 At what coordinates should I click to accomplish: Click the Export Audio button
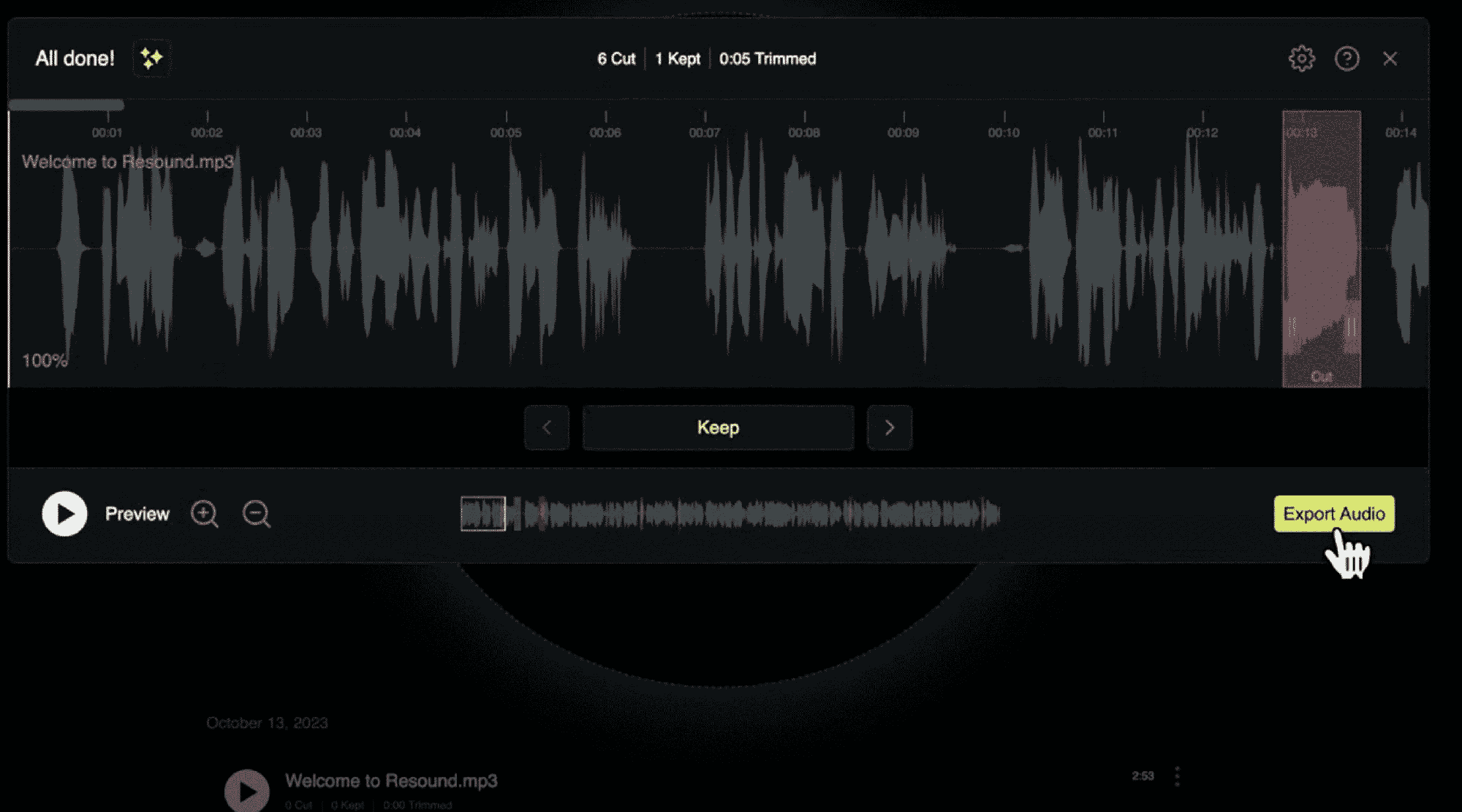pos(1333,514)
